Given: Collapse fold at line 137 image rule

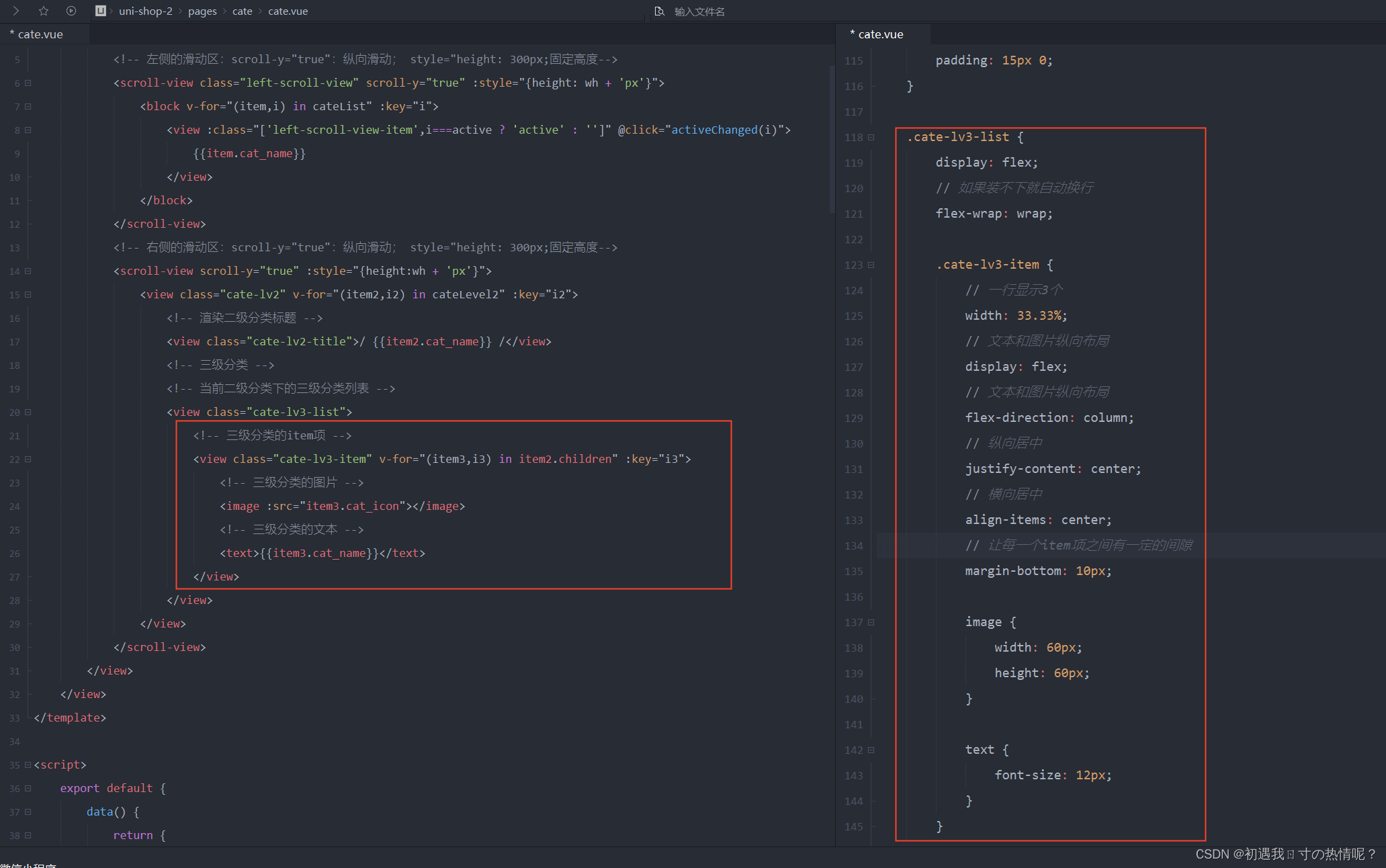Looking at the screenshot, I should tap(871, 623).
